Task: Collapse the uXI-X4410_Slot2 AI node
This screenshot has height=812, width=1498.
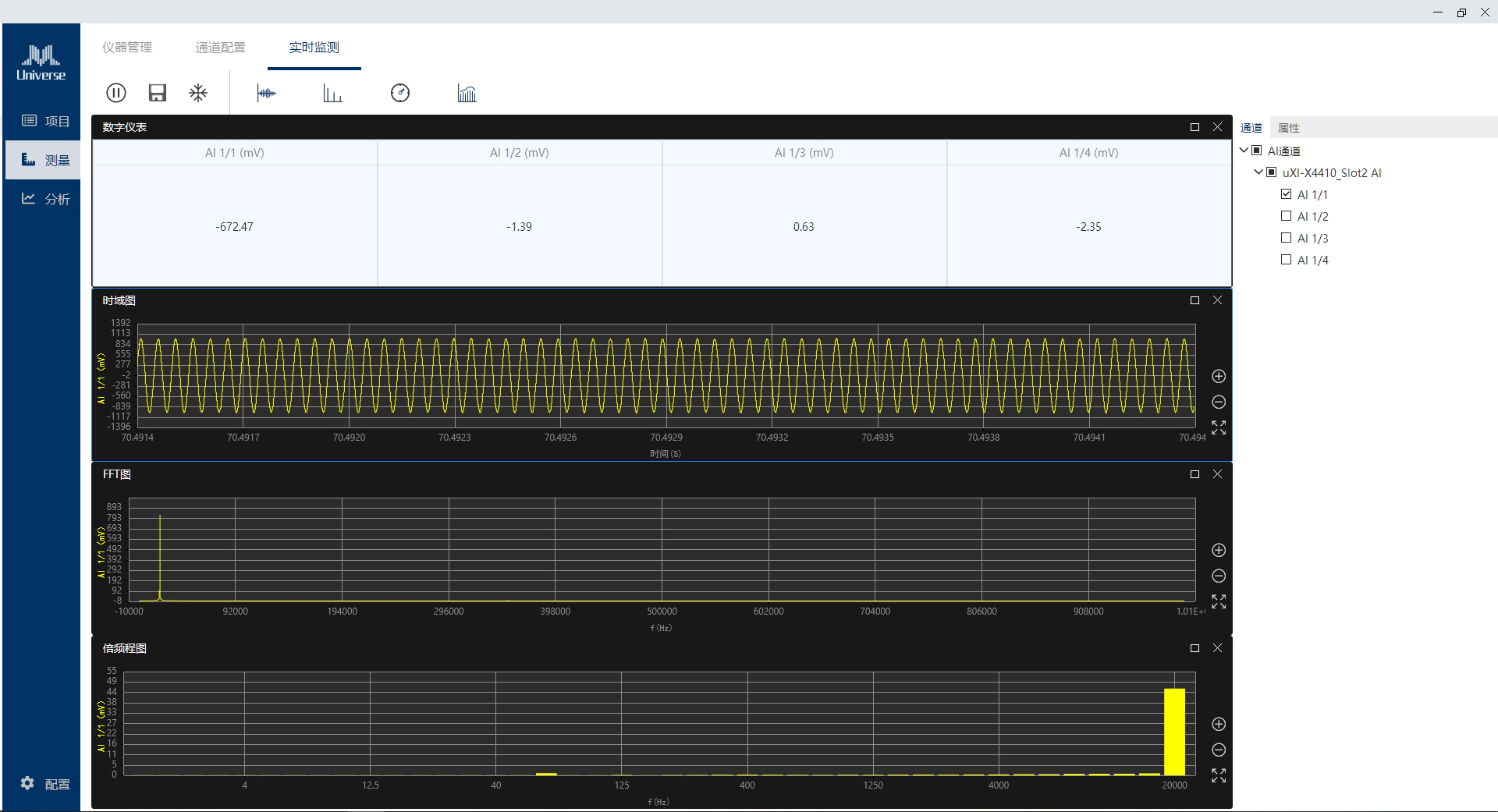Action: [1258, 172]
